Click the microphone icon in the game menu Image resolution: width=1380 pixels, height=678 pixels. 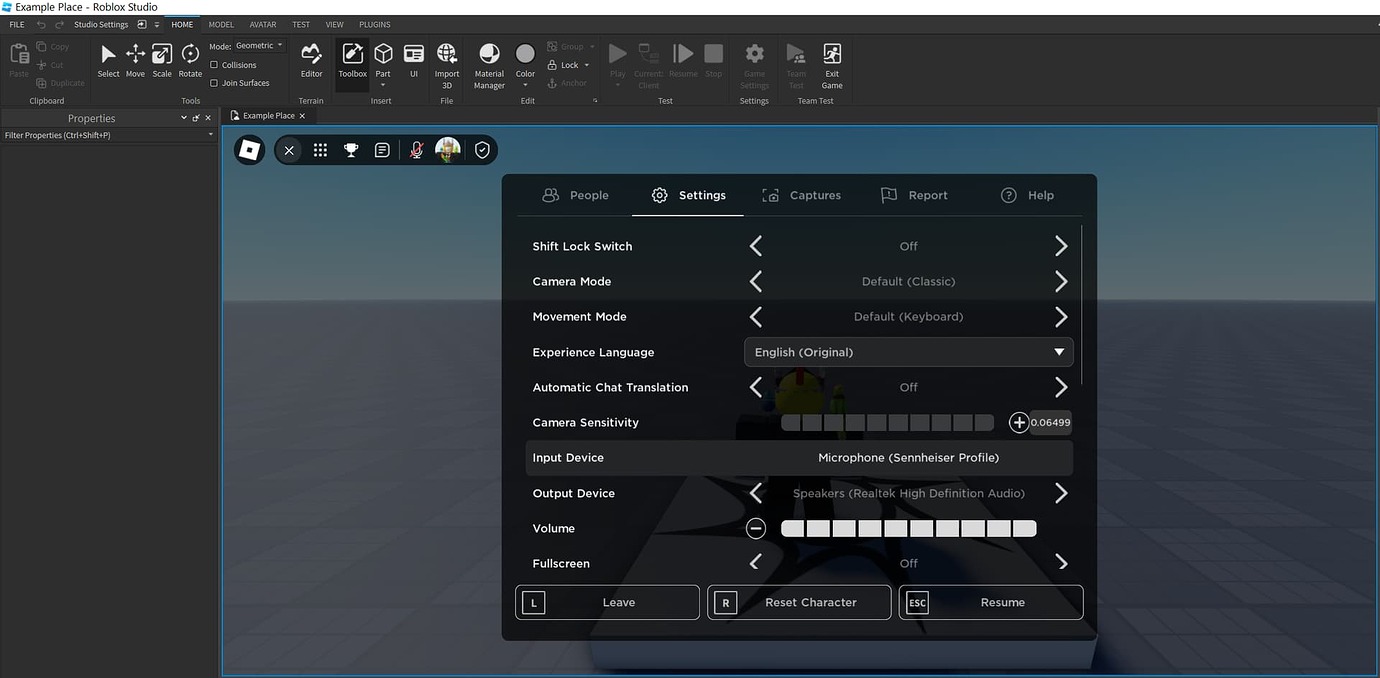tap(415, 149)
